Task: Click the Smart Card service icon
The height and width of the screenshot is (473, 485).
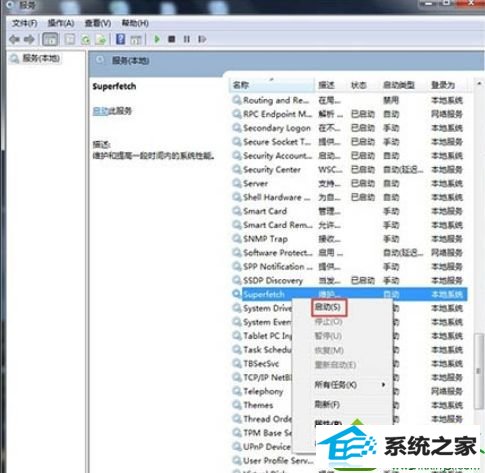Action: pos(237,211)
